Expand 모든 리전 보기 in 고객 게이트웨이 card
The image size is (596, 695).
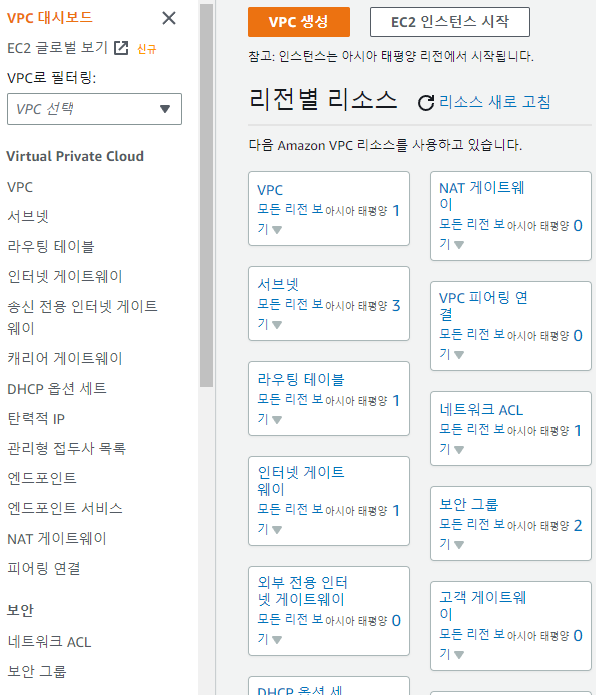472,644
